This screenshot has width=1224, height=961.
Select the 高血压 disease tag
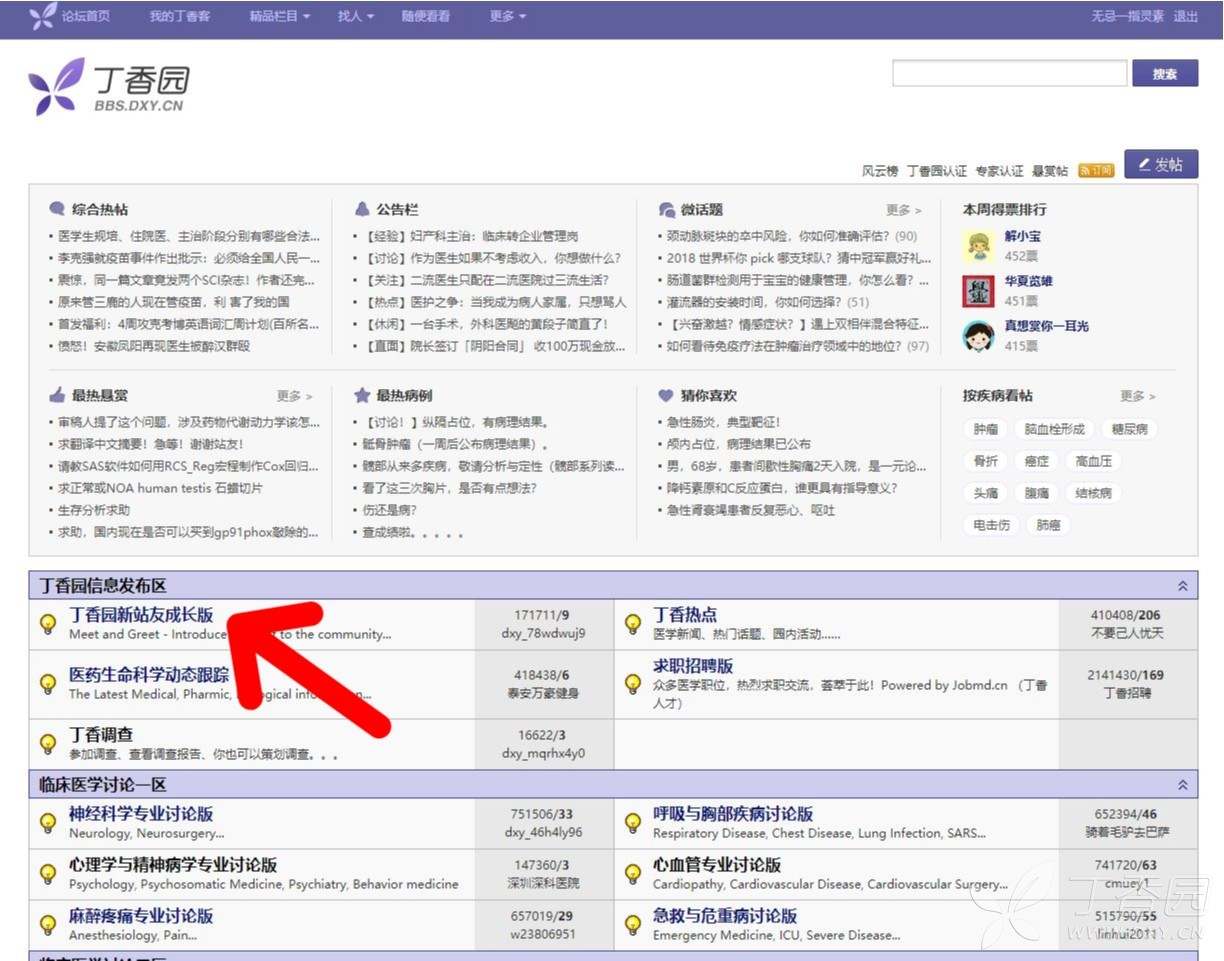pyautogui.click(x=1093, y=461)
